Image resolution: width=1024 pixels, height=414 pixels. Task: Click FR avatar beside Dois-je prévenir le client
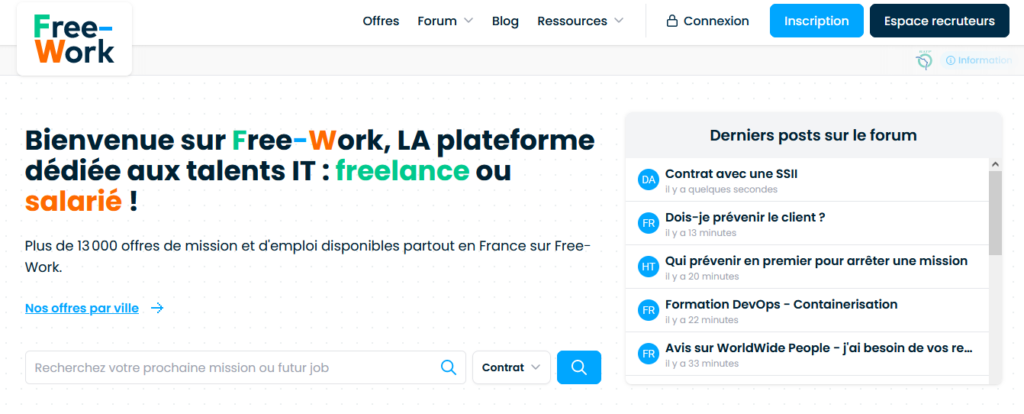tap(648, 223)
